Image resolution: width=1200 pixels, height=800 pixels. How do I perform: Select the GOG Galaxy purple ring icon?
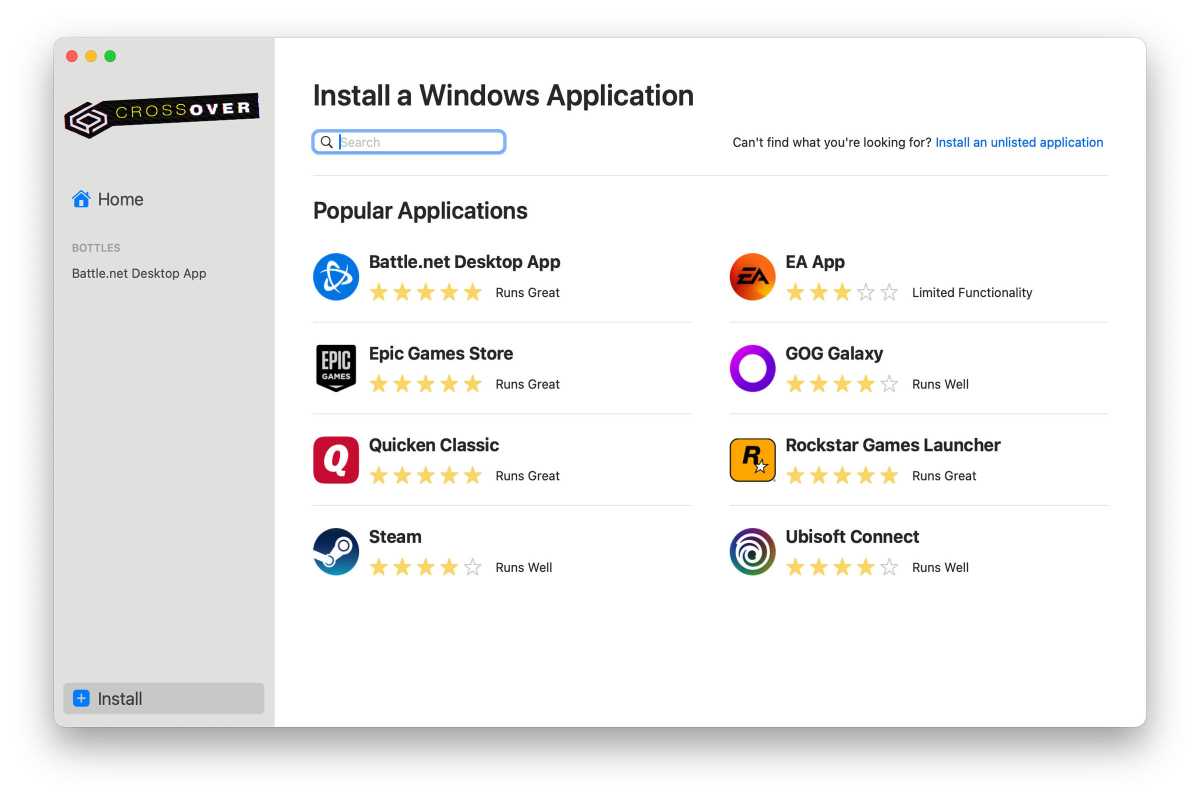click(x=753, y=368)
